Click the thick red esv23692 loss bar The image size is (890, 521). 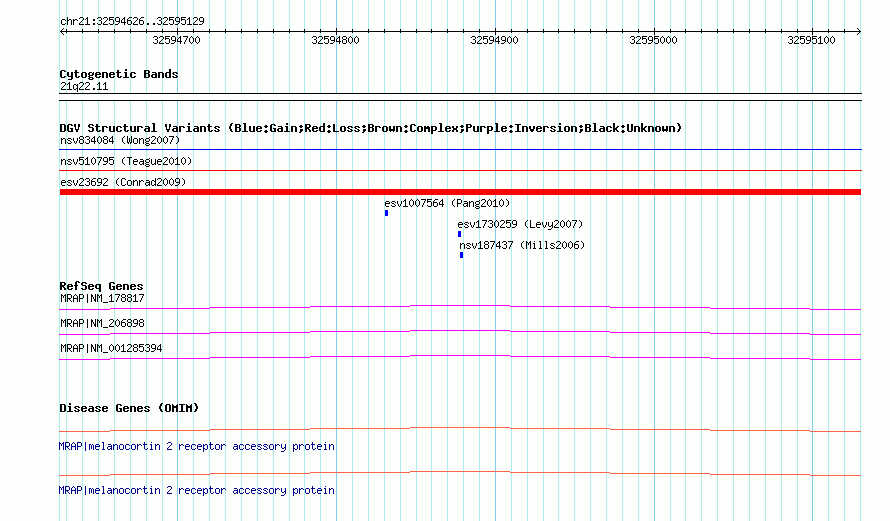tap(460, 192)
